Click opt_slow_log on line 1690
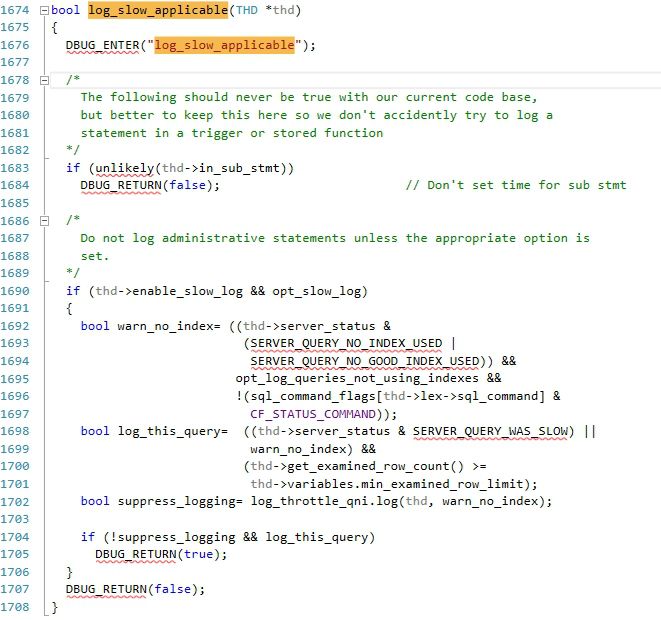This screenshot has width=661, height=620. tap(316, 291)
